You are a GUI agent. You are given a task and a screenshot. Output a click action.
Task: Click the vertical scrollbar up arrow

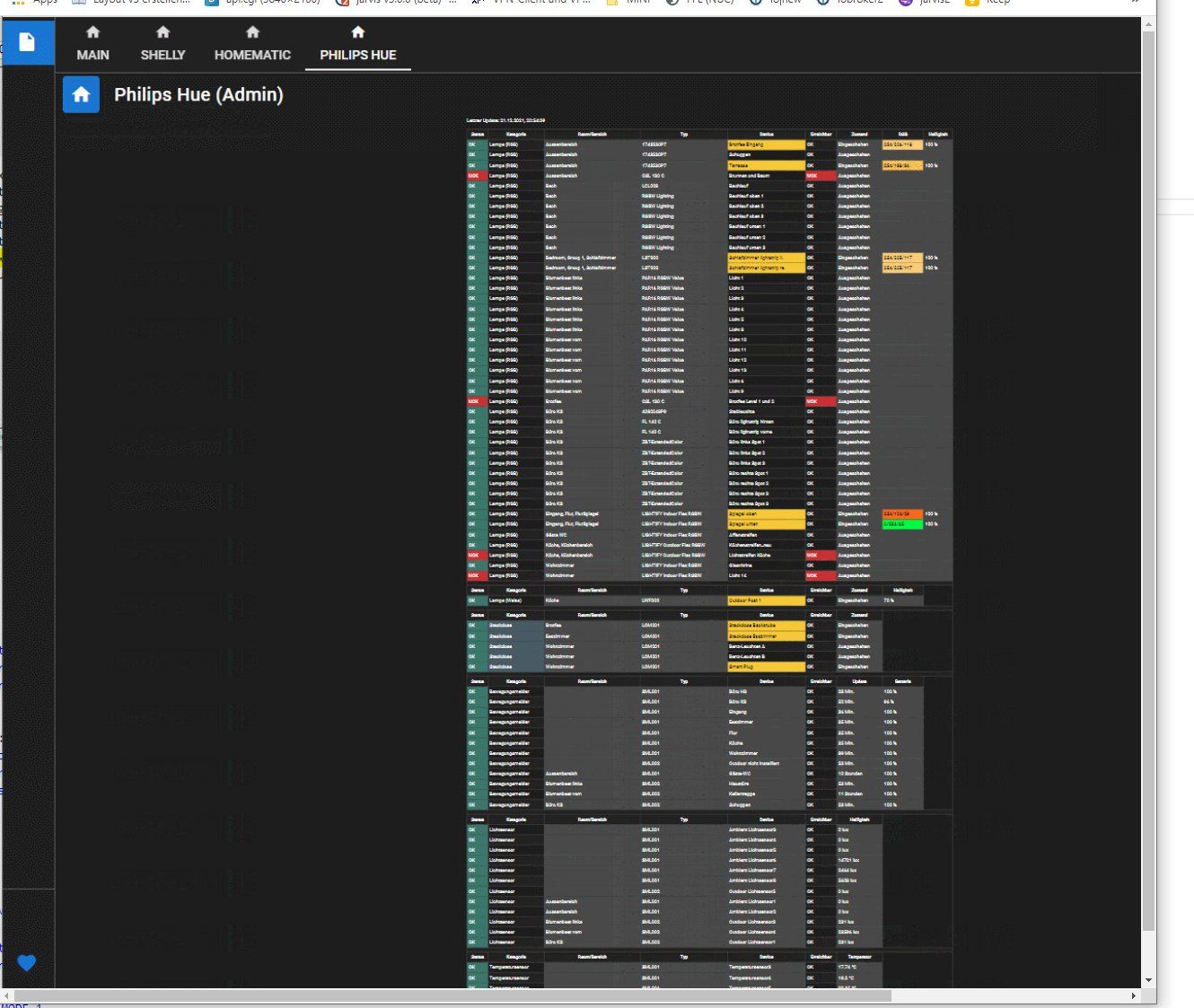pos(1148,24)
